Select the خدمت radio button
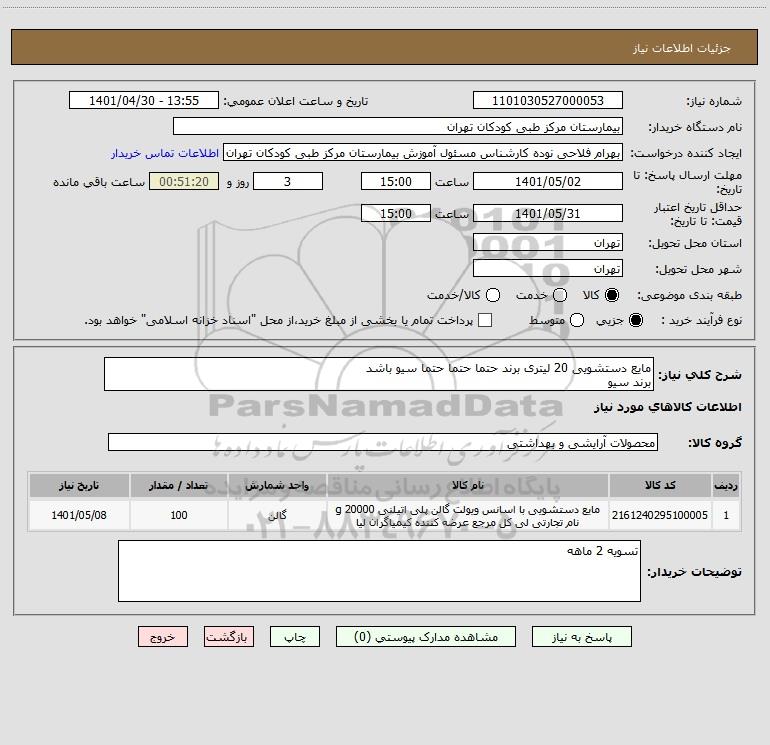Screen dimensions: 770x745 560,295
